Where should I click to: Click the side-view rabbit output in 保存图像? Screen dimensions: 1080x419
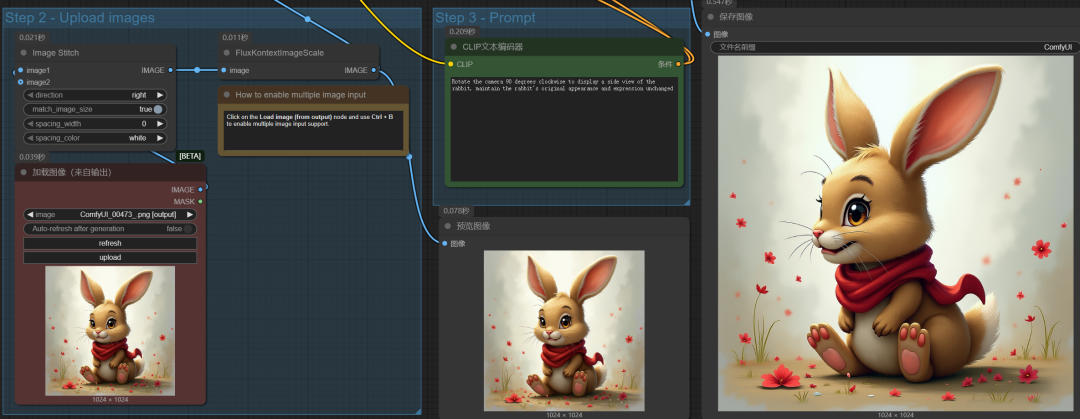(x=895, y=233)
